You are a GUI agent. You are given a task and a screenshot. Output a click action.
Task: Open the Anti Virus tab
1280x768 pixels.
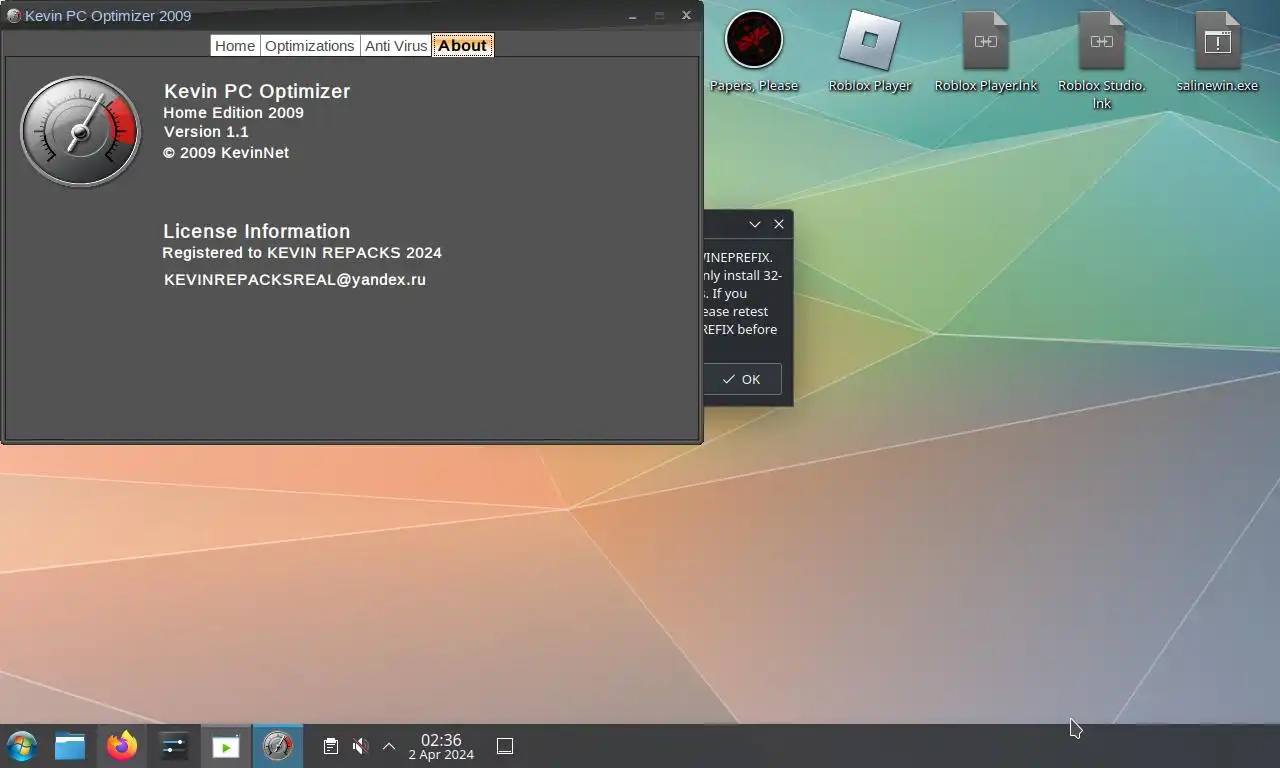click(x=396, y=46)
